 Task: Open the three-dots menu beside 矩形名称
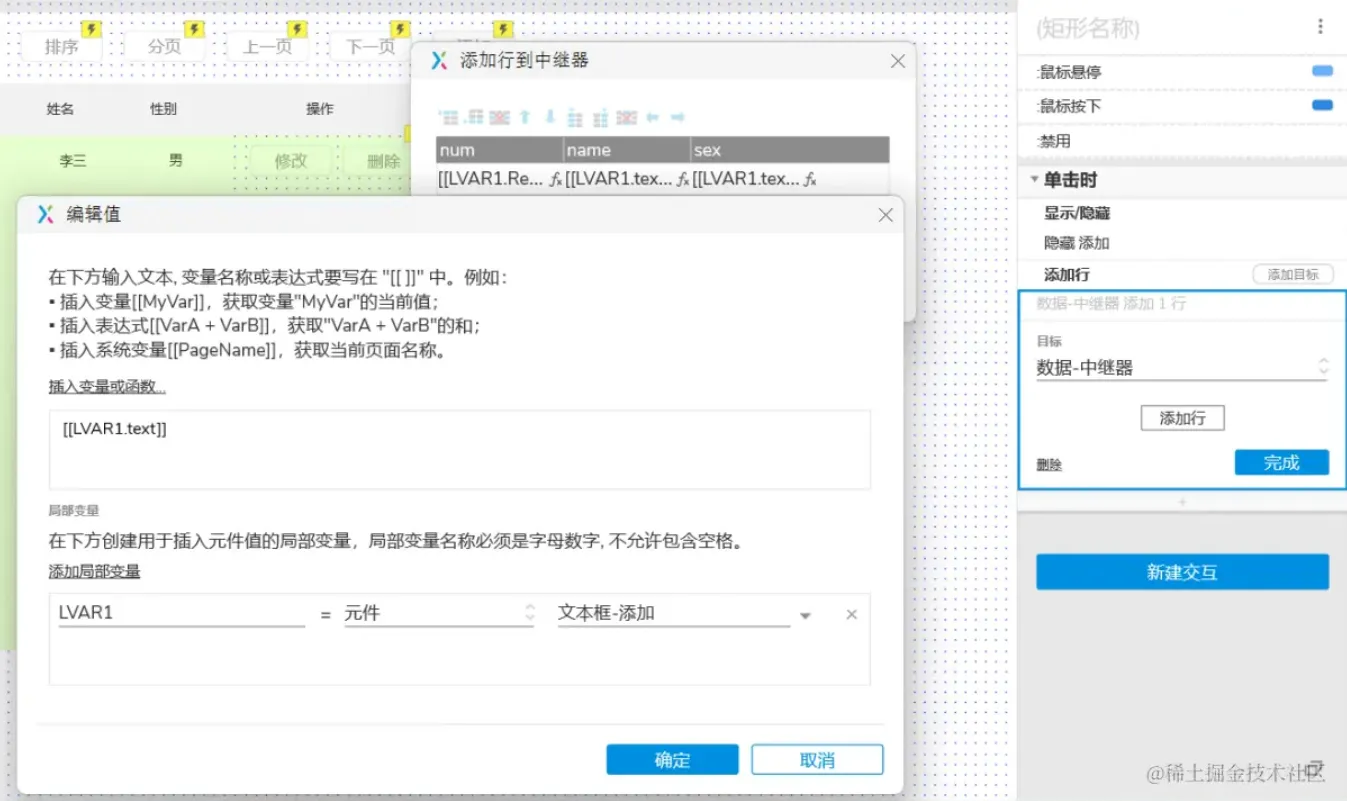pyautogui.click(x=1320, y=27)
